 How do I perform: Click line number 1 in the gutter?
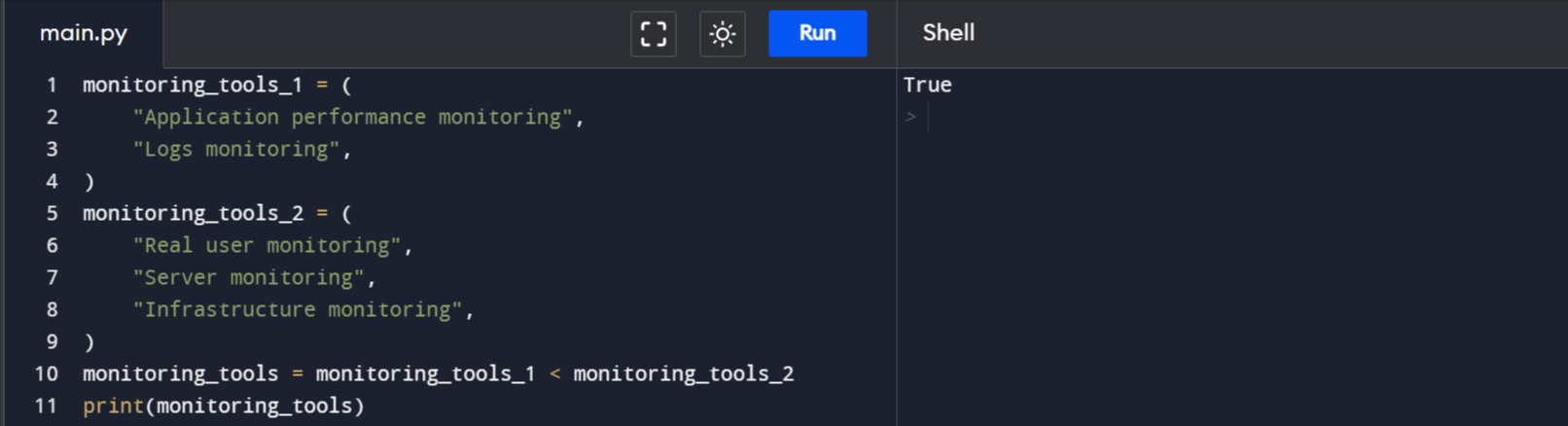tap(52, 85)
